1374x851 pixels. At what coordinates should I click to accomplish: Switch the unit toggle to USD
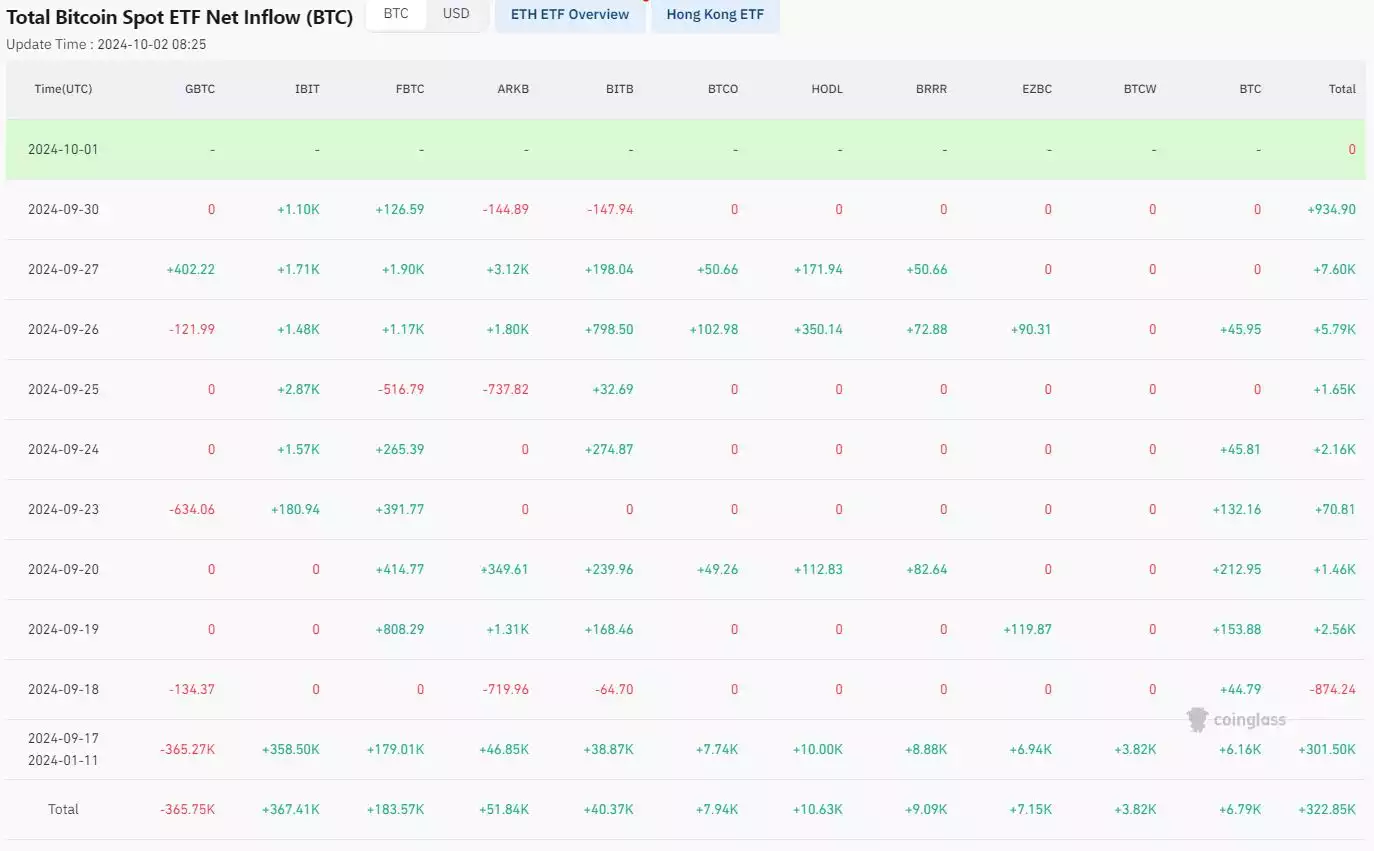[456, 14]
